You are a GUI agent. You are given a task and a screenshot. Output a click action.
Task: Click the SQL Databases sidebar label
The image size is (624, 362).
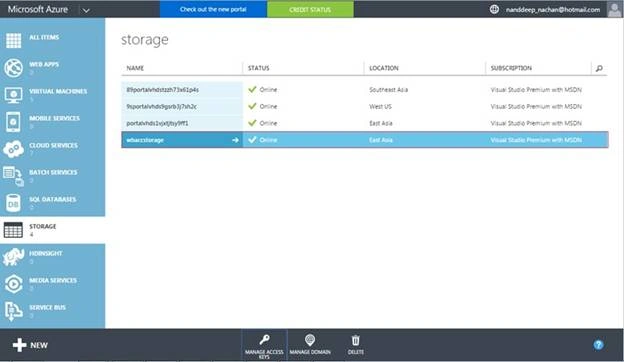pyautogui.click(x=53, y=199)
